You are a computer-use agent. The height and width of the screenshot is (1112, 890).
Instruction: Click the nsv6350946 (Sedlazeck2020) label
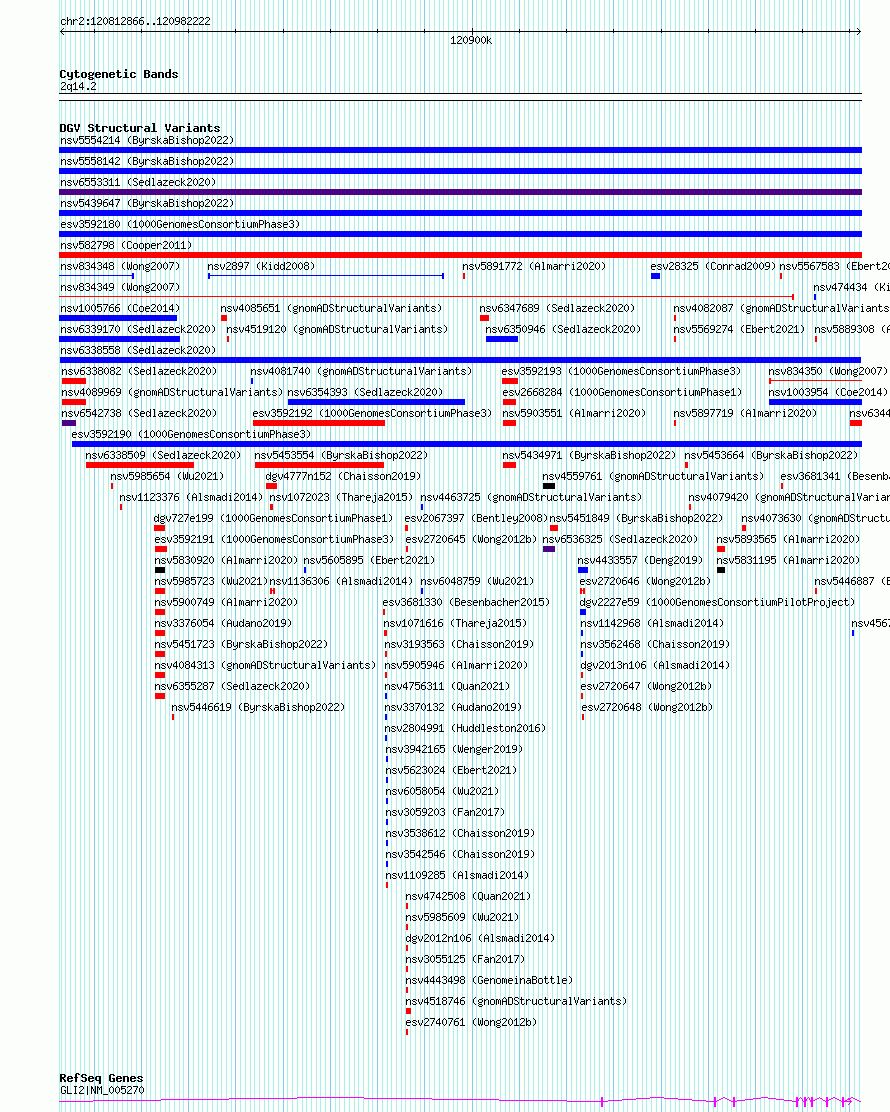coord(562,329)
